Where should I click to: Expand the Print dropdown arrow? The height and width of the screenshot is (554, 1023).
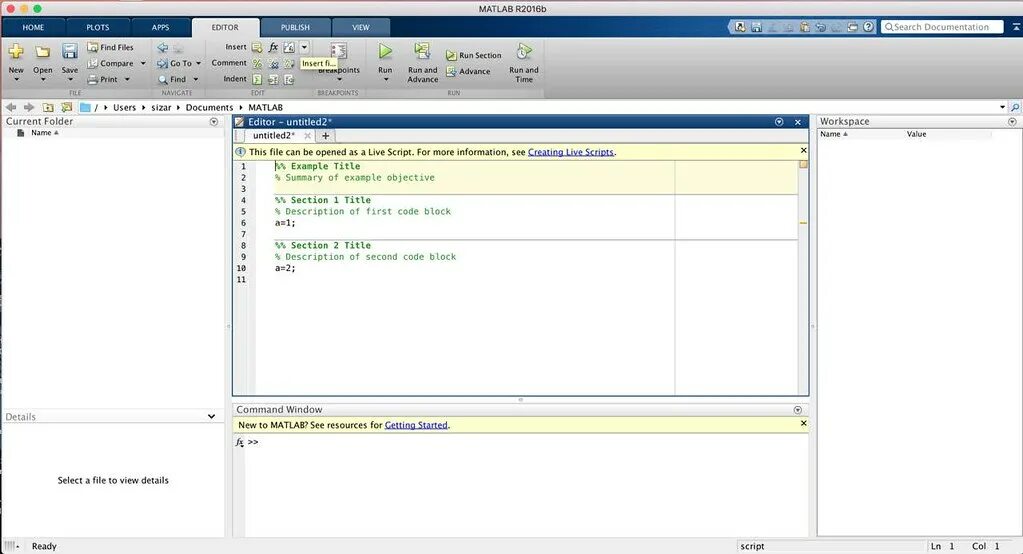(127, 80)
